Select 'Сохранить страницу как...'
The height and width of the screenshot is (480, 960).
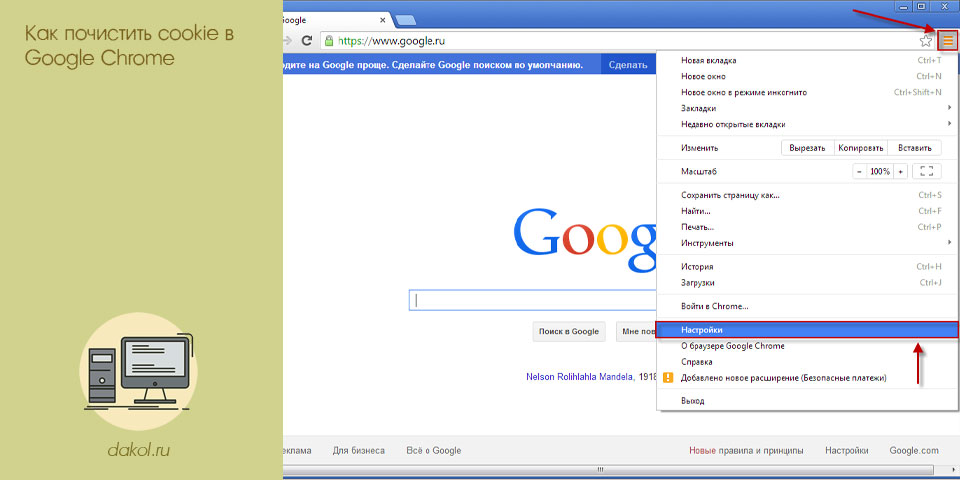coord(807,195)
